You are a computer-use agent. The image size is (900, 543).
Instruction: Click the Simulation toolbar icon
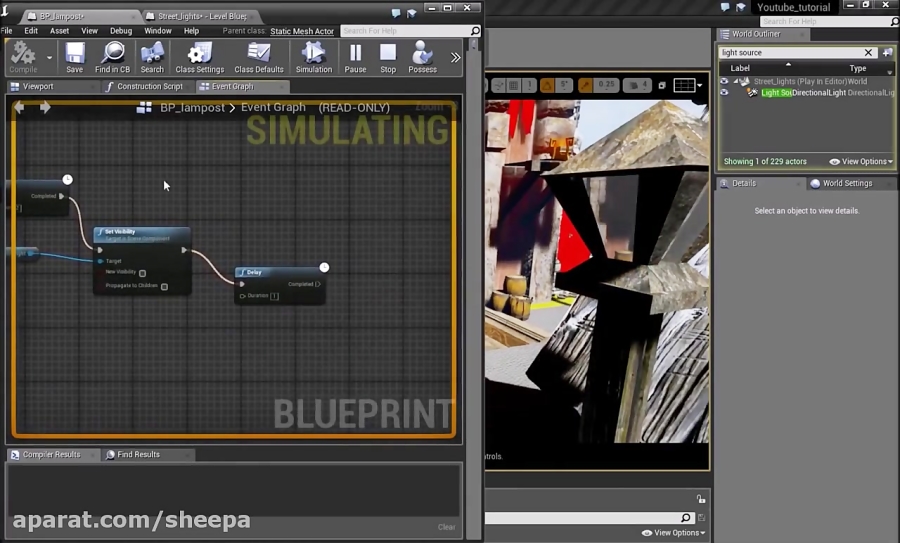(x=314, y=57)
